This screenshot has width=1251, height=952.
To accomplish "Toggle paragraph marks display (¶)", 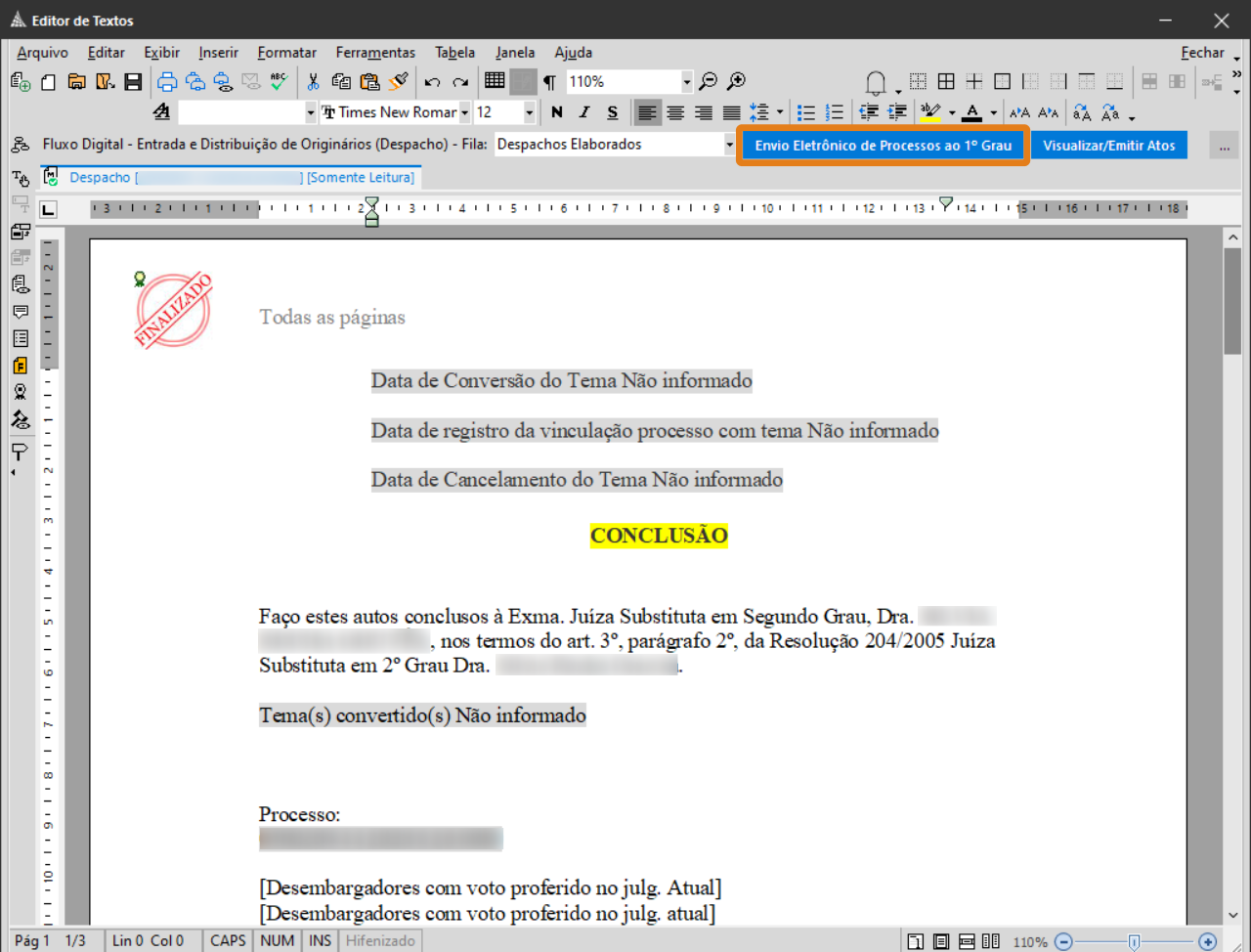I will click(x=550, y=82).
